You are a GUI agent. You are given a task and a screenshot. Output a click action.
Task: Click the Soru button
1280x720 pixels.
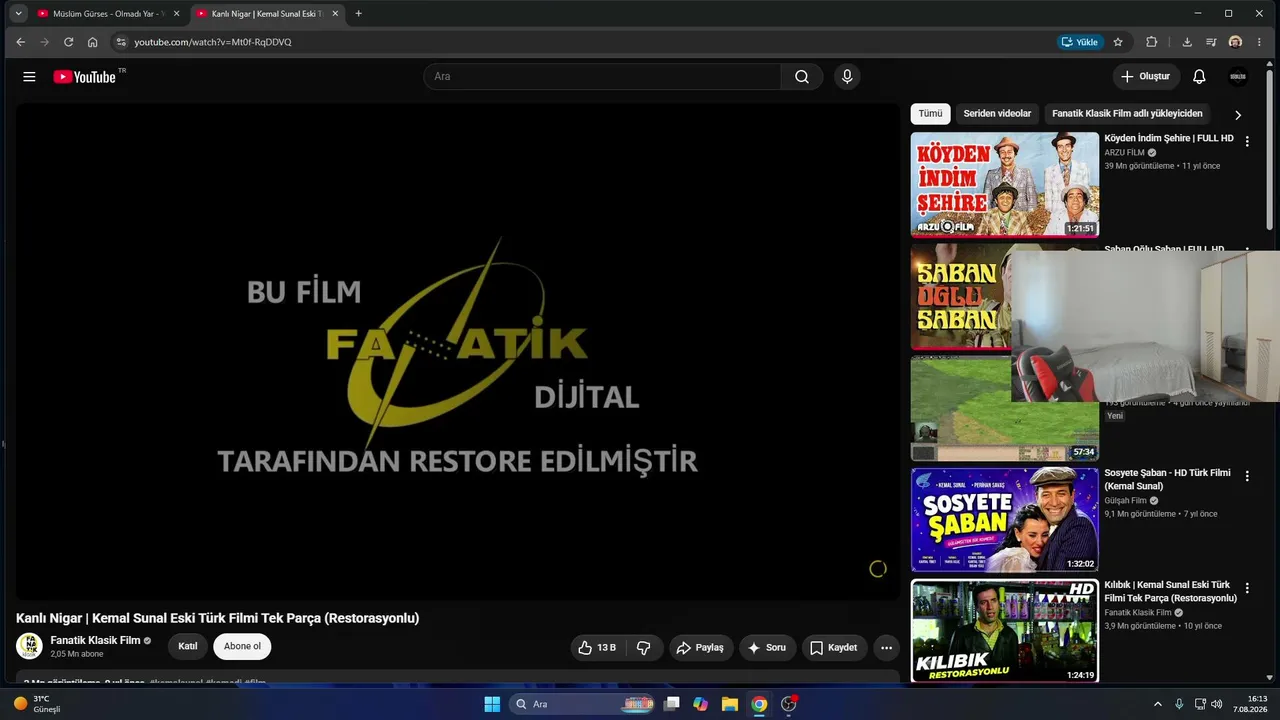(x=767, y=648)
